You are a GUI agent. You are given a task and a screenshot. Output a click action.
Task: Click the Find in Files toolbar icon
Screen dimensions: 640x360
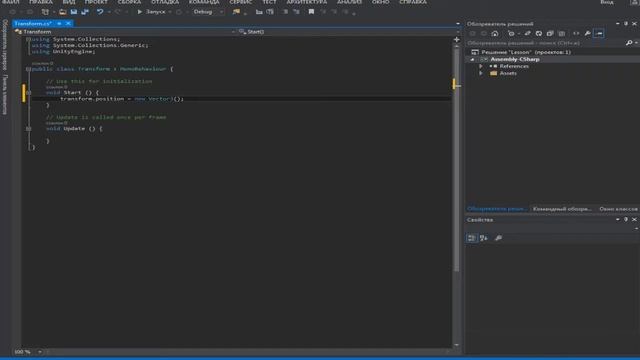236,12
